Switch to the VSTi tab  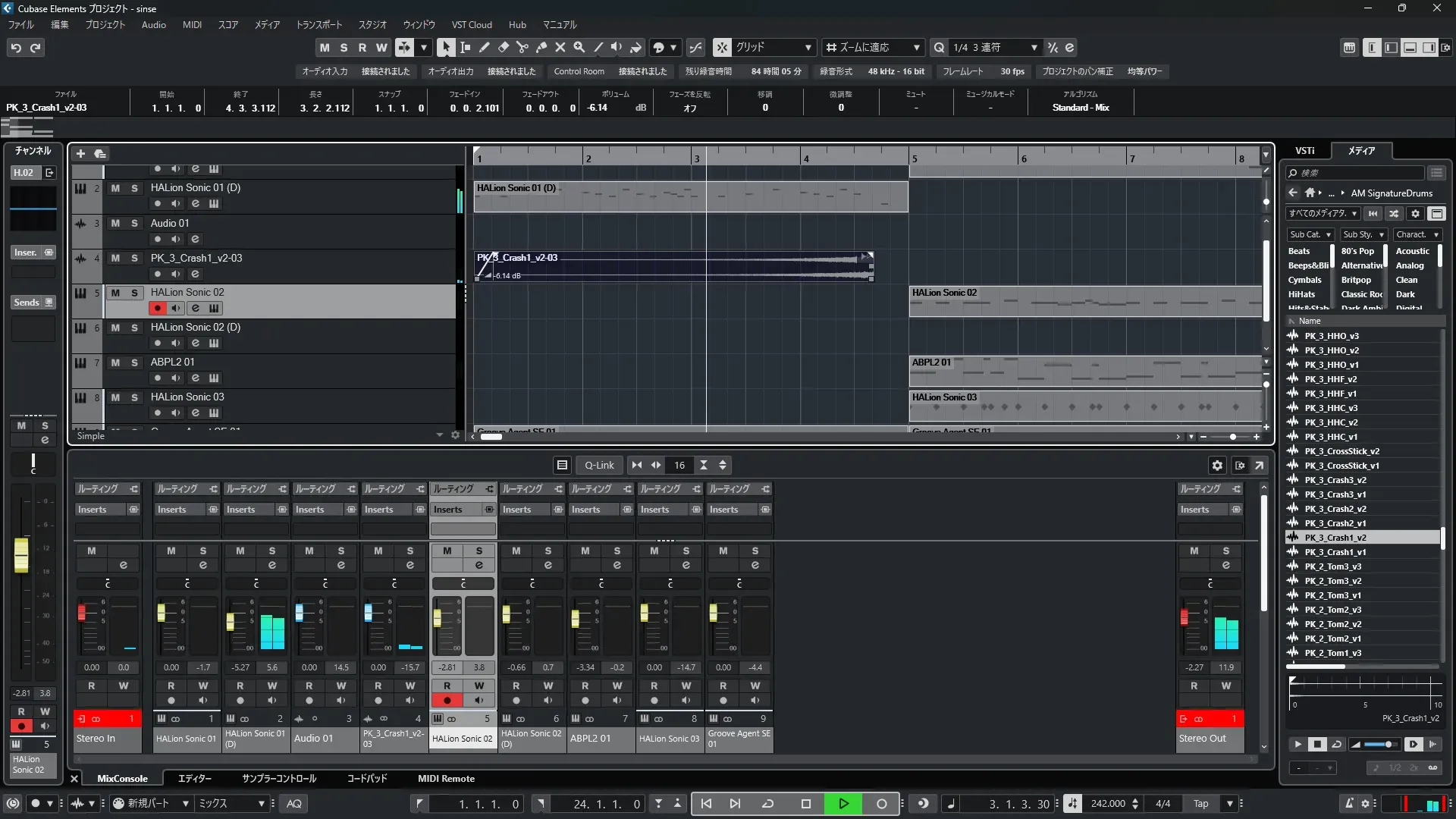[1304, 151]
